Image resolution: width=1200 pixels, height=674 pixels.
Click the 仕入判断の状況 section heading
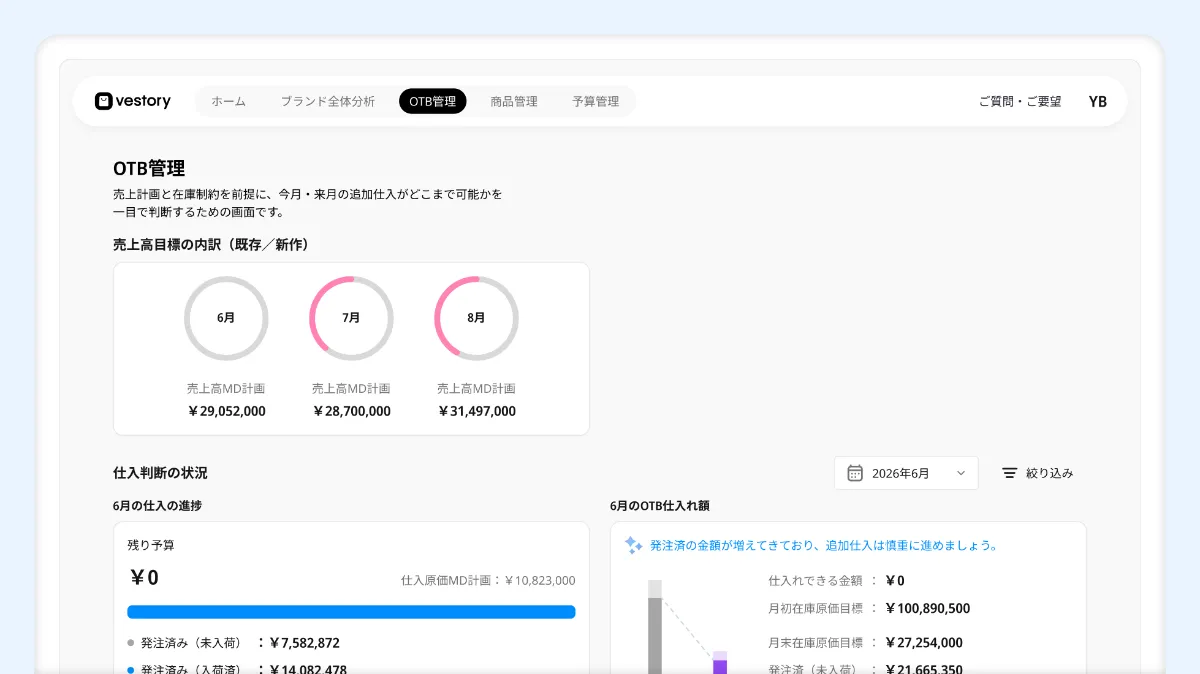click(160, 473)
